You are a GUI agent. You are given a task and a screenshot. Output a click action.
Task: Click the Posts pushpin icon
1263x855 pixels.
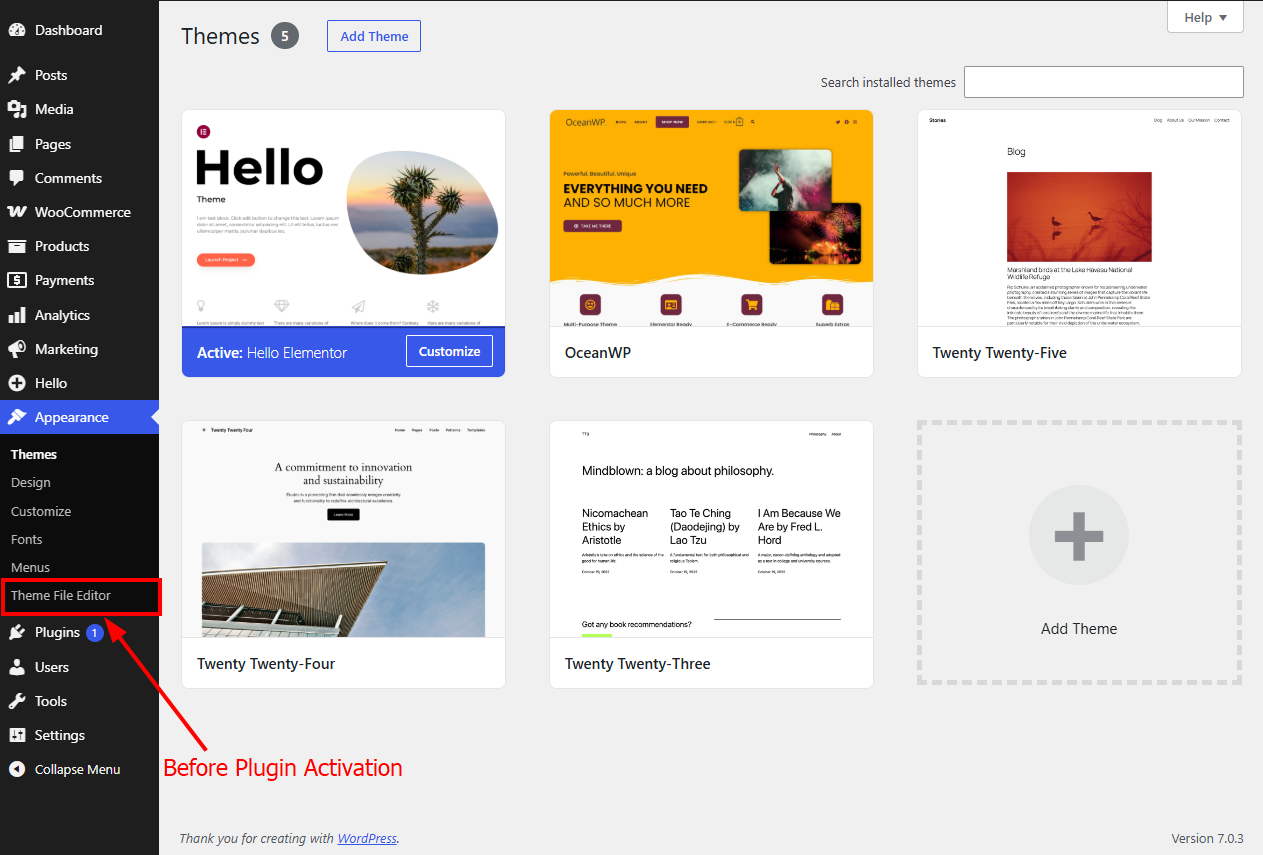tap(17, 75)
